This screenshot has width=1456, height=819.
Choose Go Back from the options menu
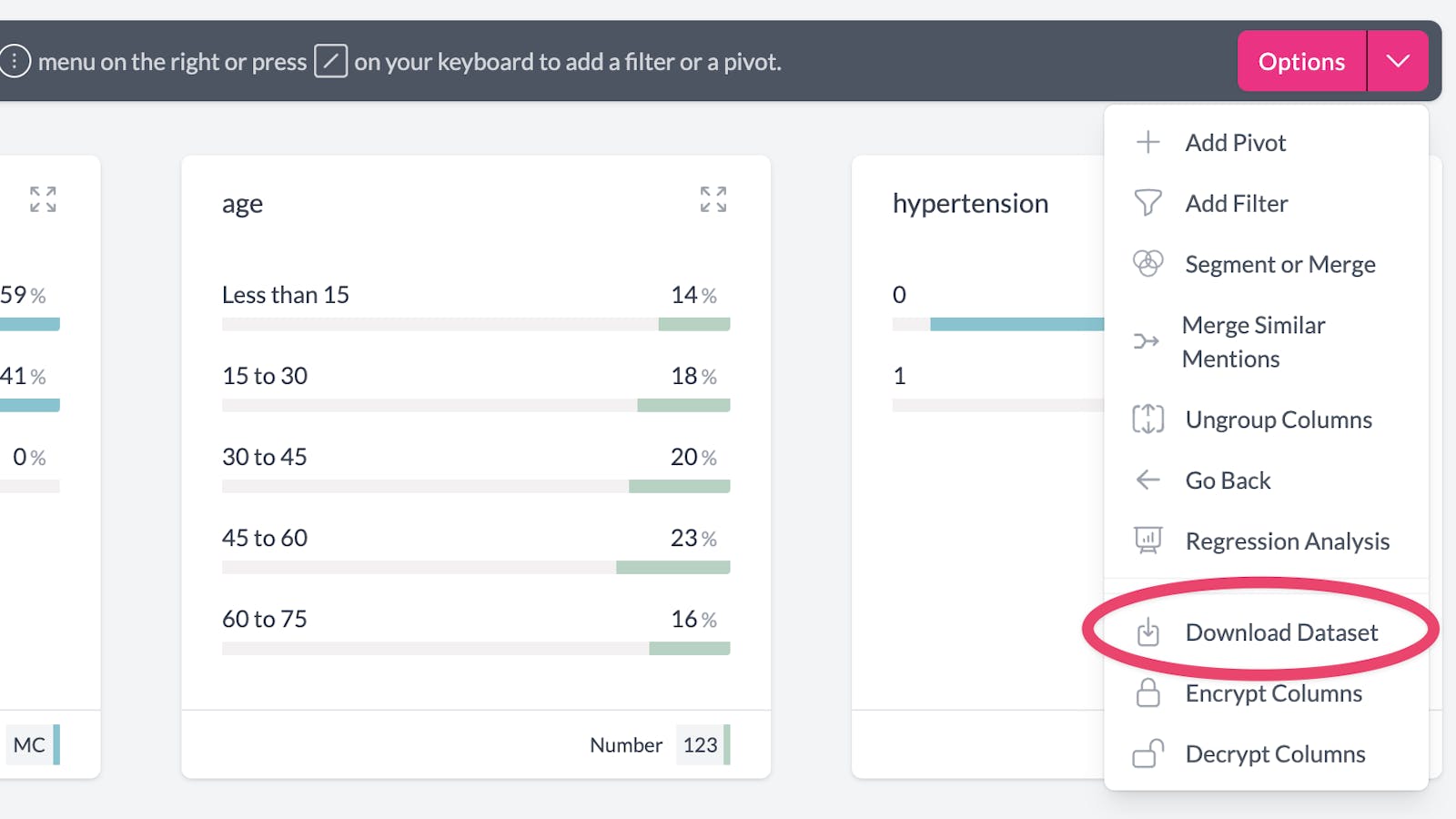coord(1228,480)
